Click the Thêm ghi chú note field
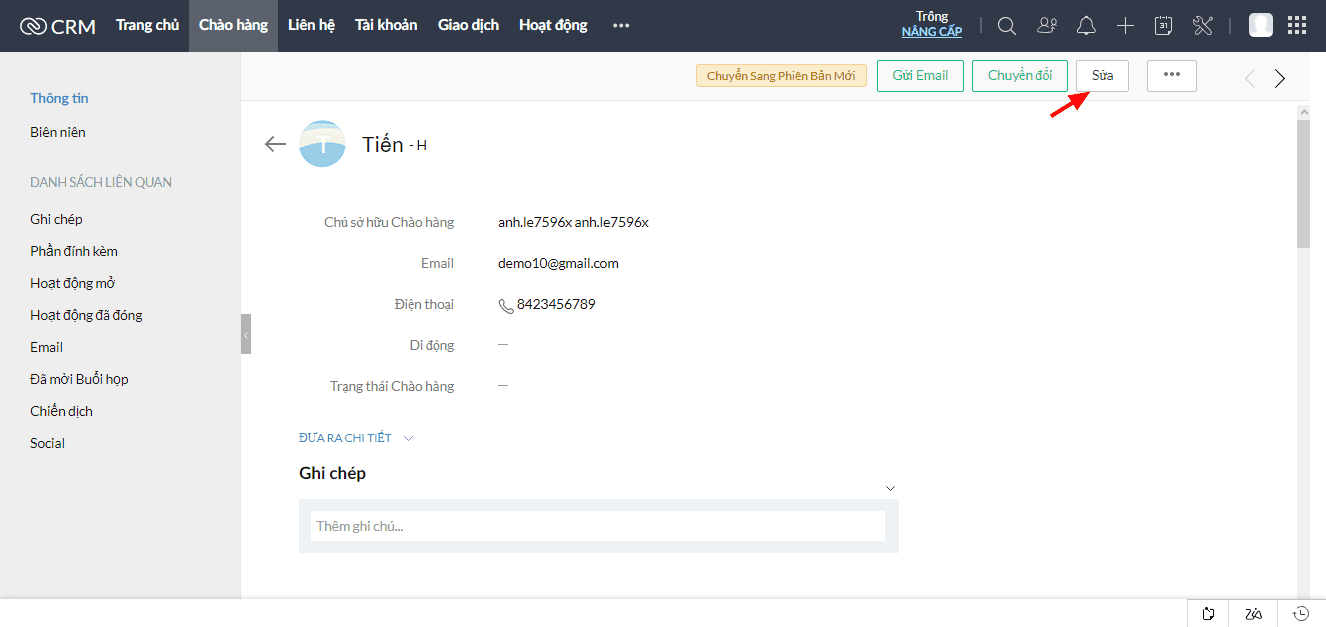The height and width of the screenshot is (627, 1326). click(x=597, y=526)
